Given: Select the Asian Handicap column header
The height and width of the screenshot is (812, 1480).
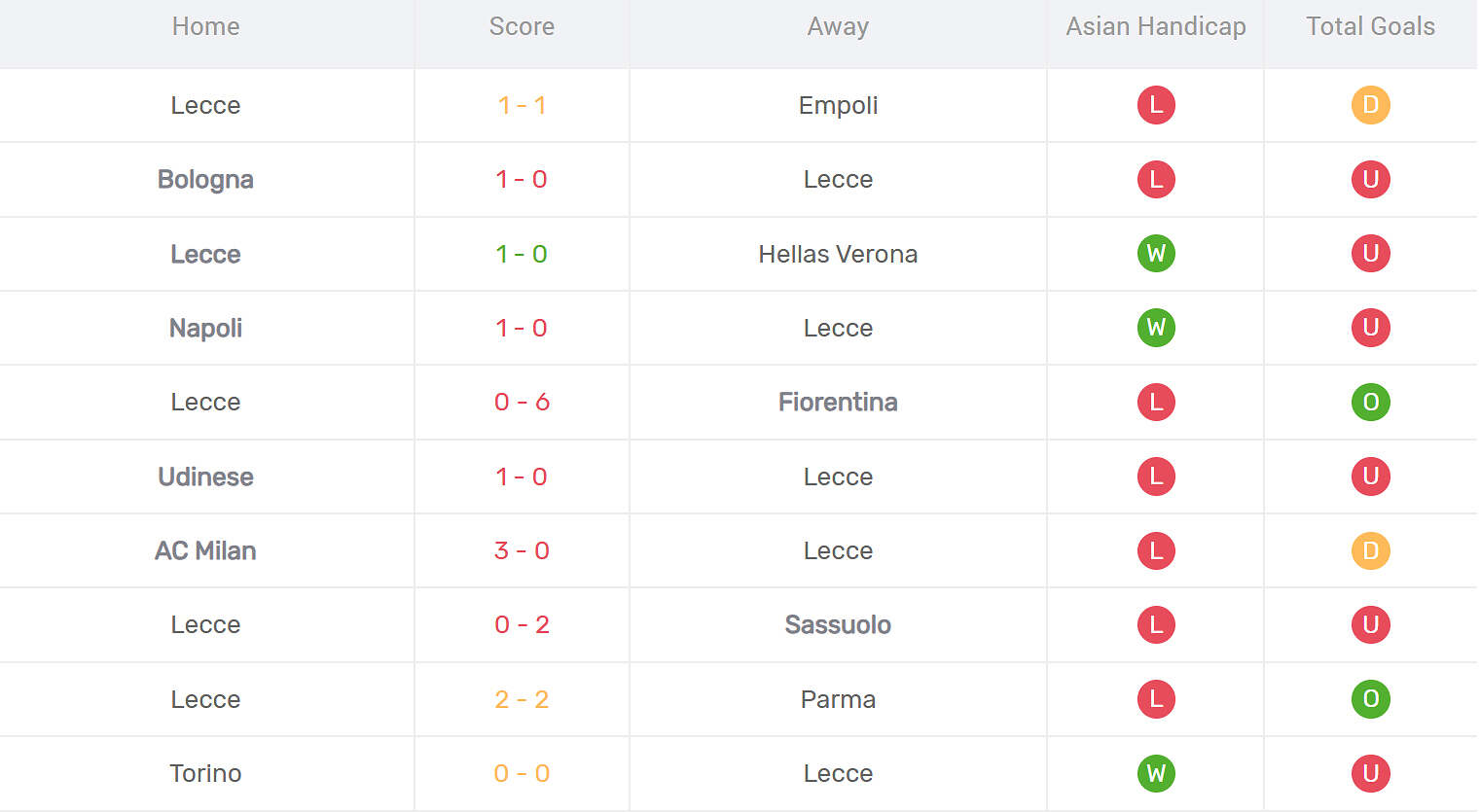Looking at the screenshot, I should 1156,26.
